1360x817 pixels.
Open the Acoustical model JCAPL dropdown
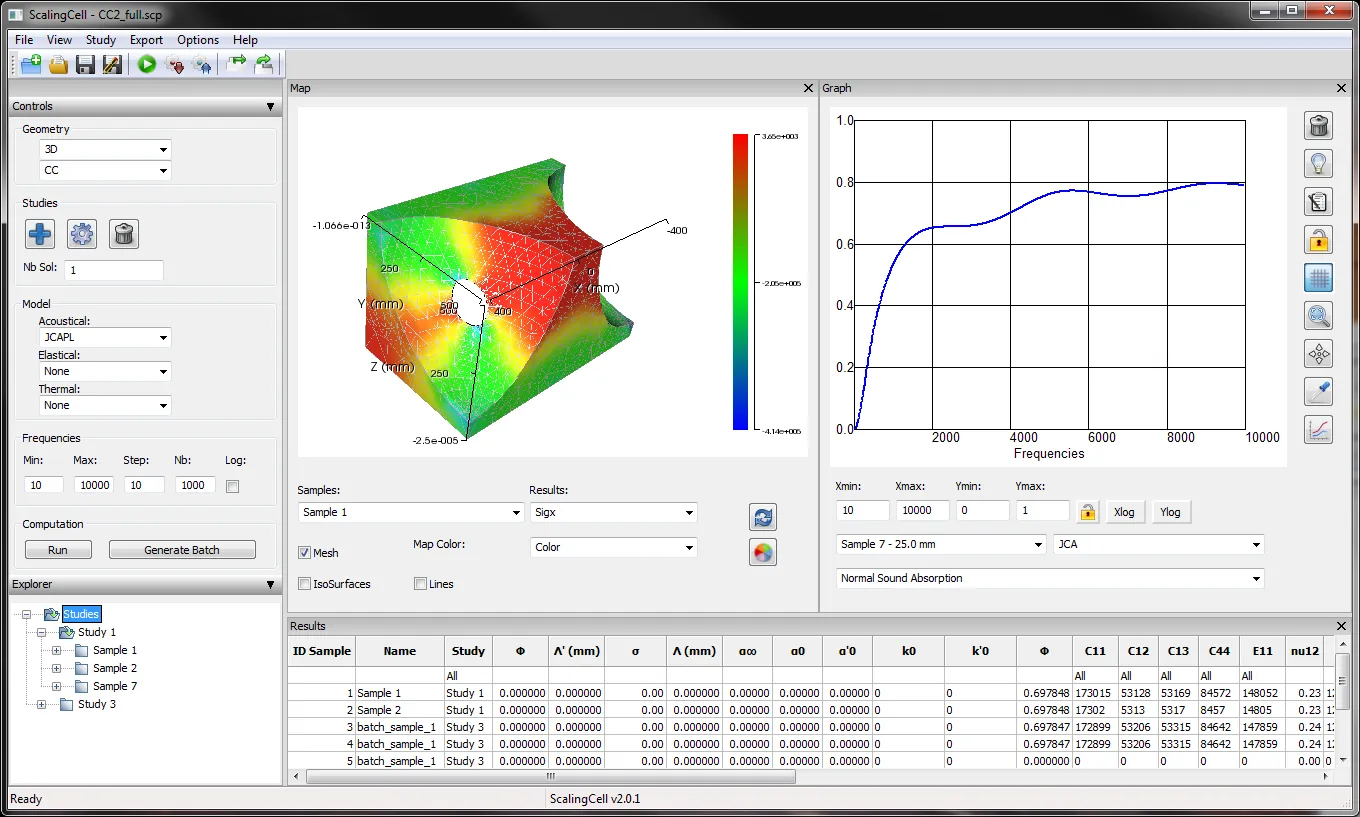pos(105,338)
